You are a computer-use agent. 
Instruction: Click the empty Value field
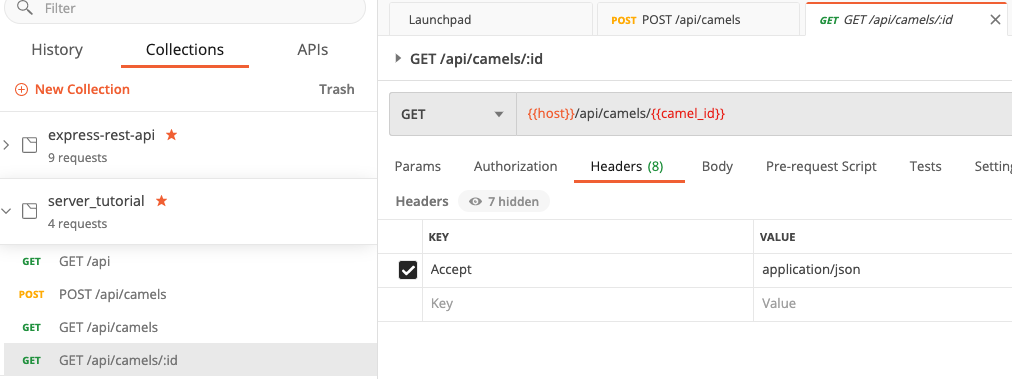[x=882, y=304]
